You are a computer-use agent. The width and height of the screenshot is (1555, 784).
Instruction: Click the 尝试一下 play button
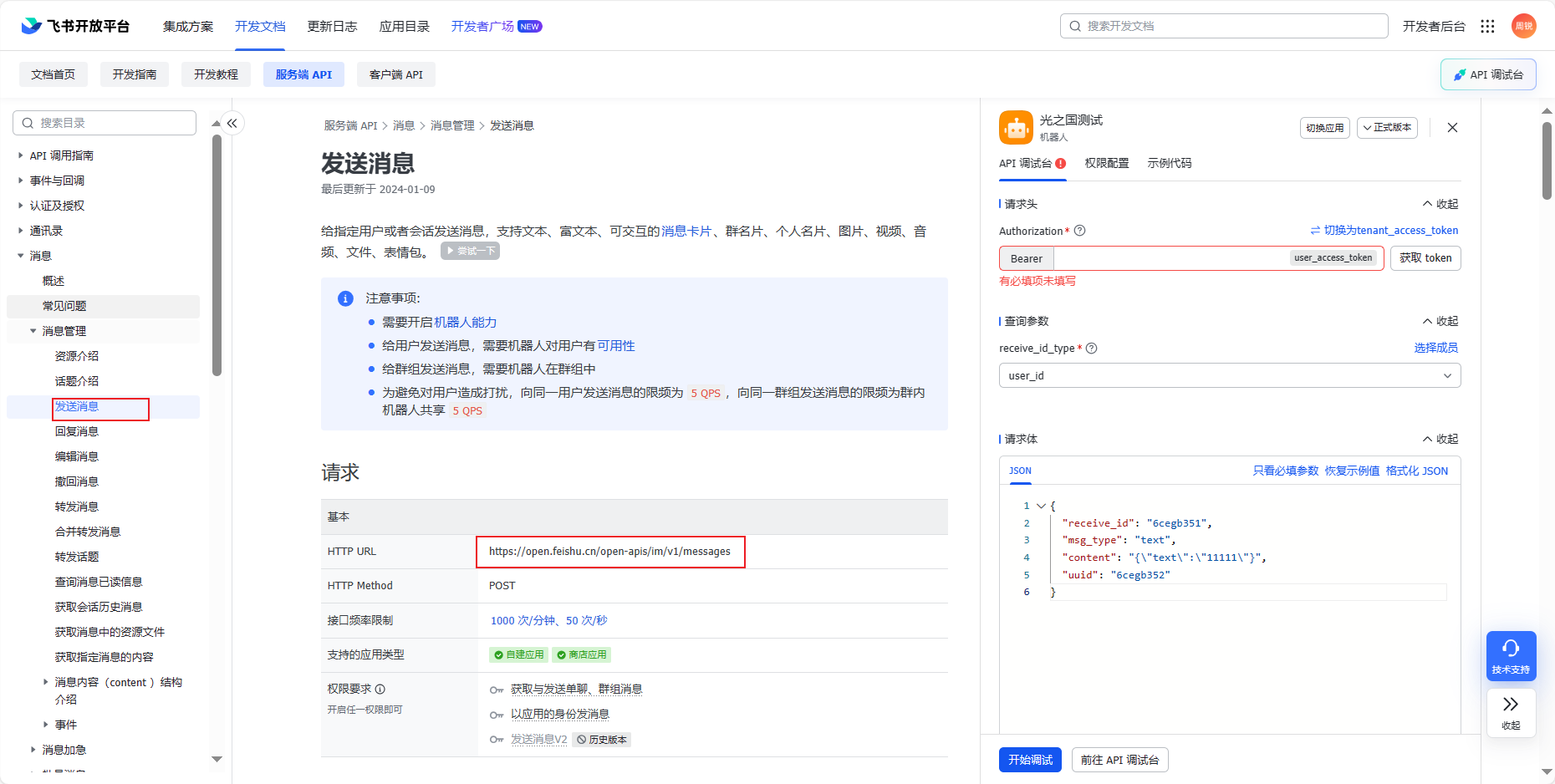(470, 251)
